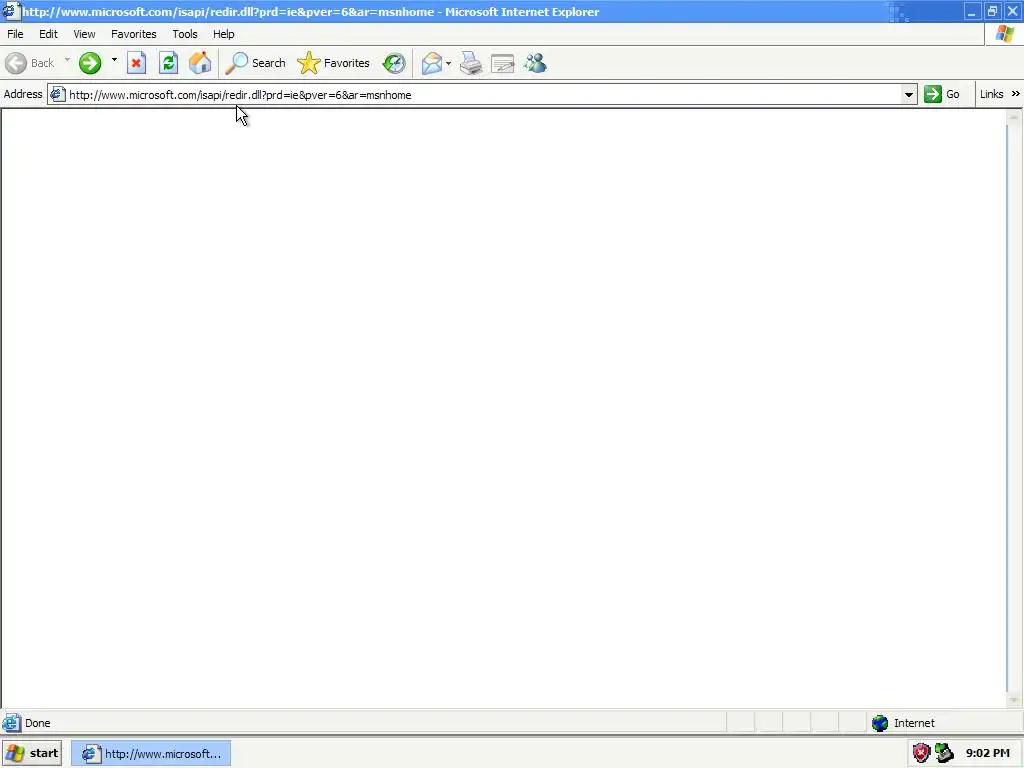Open the Mail options dropdown arrow
The image size is (1024, 768).
point(449,63)
